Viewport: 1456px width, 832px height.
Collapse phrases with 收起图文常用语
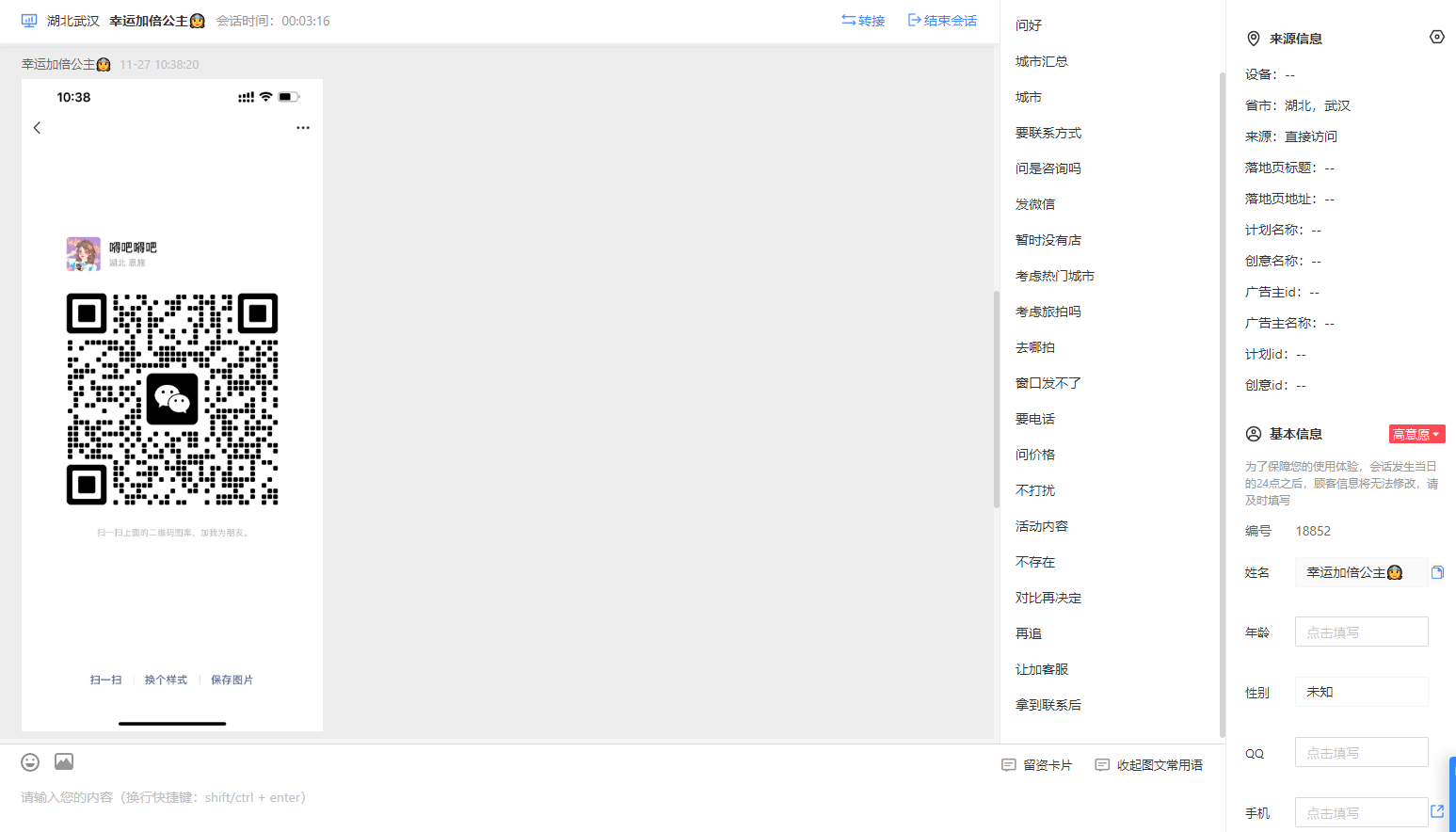tap(1149, 765)
